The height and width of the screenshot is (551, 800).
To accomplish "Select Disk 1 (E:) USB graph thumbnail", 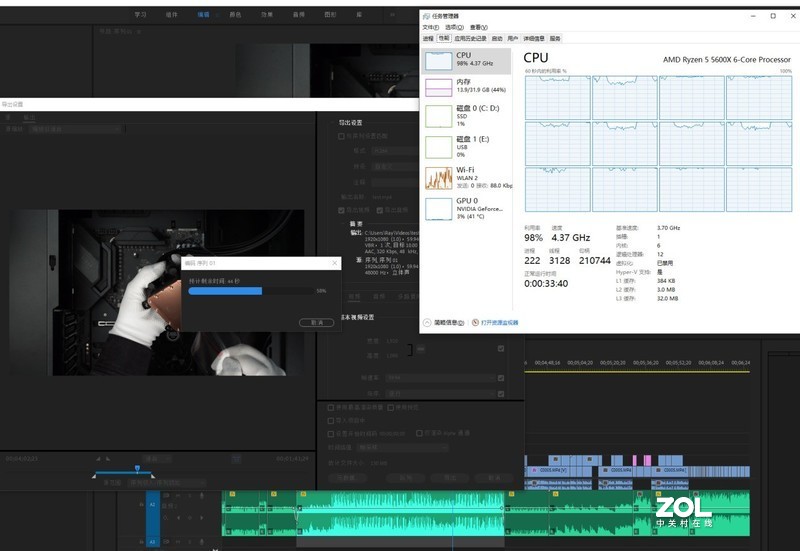I will point(438,147).
